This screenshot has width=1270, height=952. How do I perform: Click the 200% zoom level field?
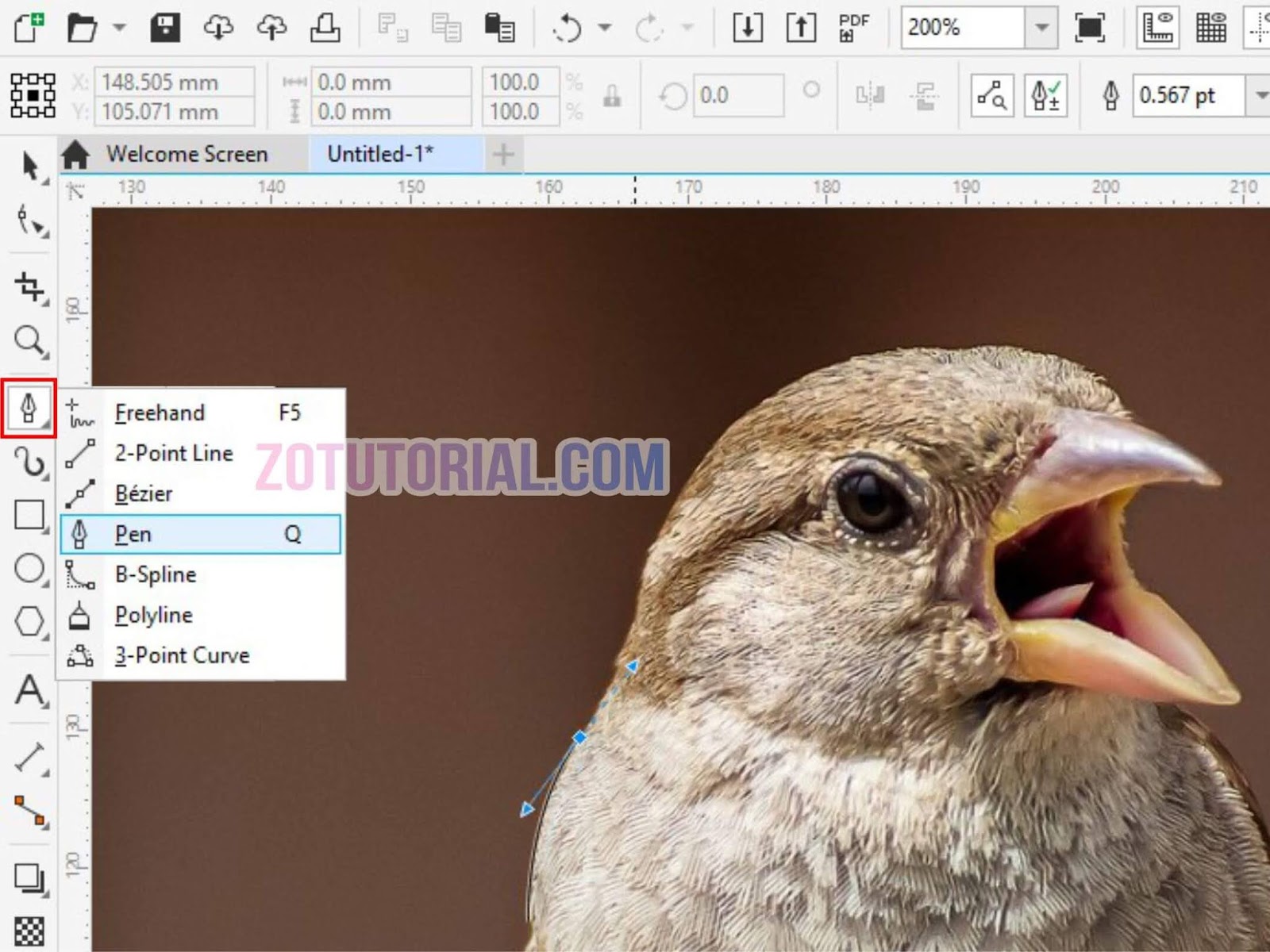pos(962,28)
